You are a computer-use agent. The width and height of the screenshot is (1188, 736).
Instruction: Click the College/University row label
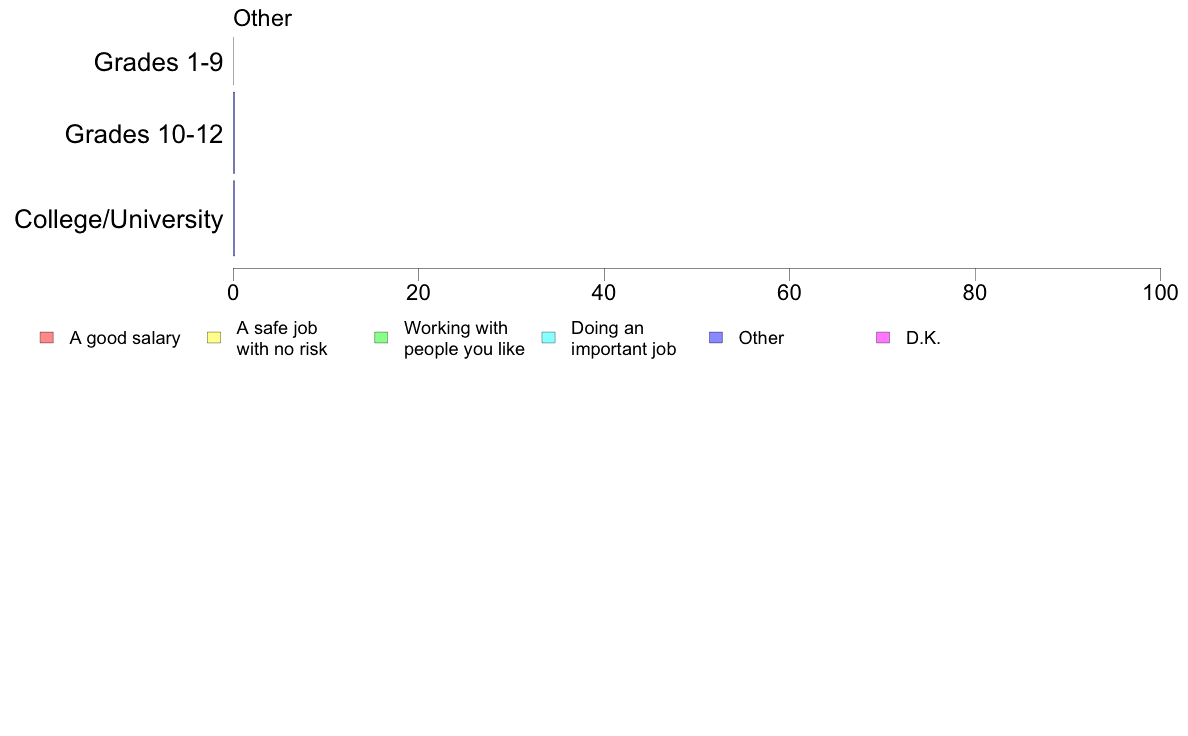[119, 219]
